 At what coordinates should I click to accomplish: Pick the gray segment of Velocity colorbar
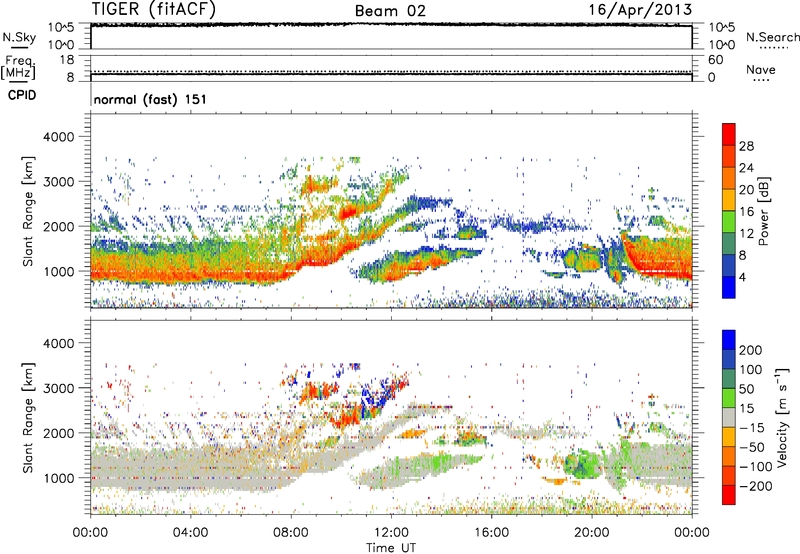[x=729, y=418]
